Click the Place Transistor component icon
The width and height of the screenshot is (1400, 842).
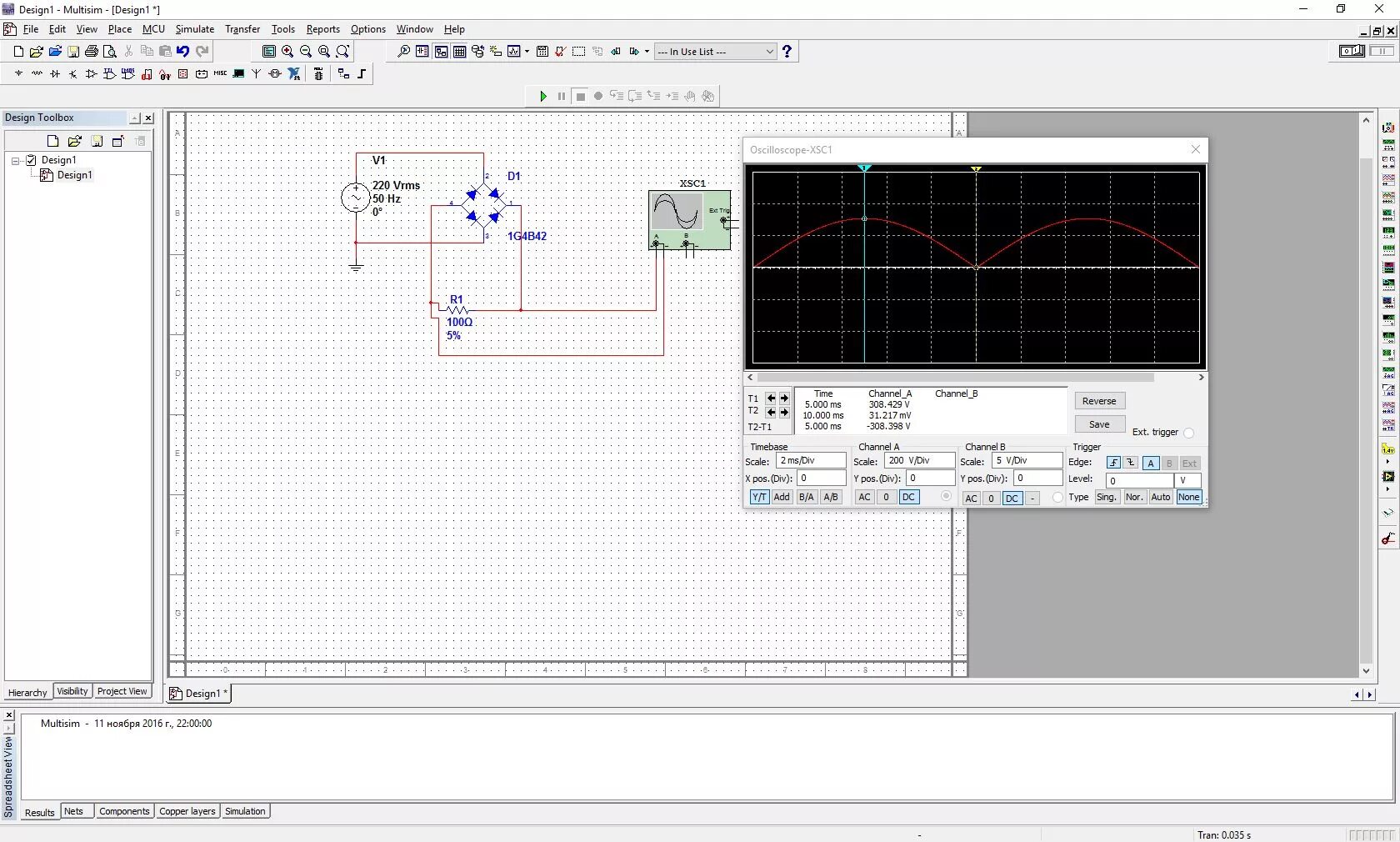73,74
